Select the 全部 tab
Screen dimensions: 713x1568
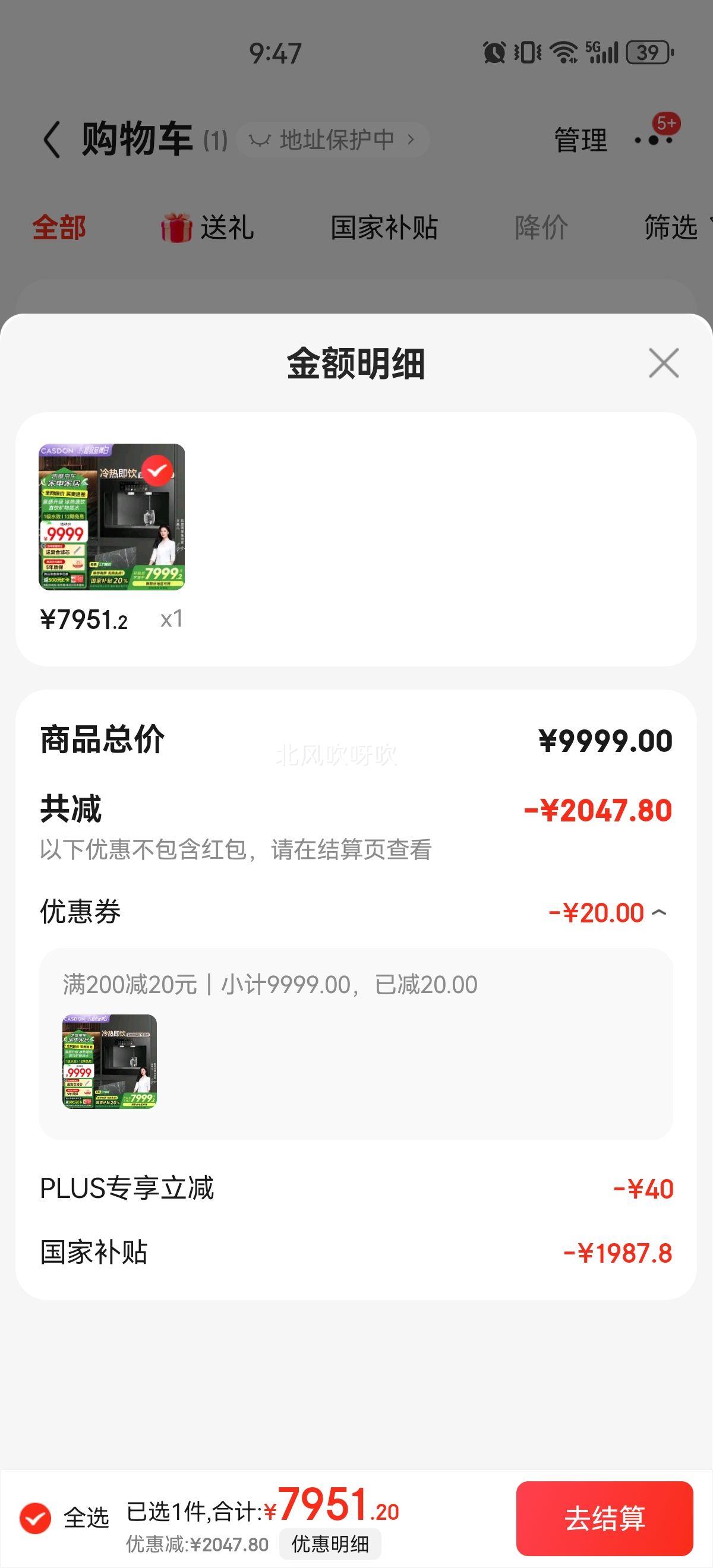59,227
